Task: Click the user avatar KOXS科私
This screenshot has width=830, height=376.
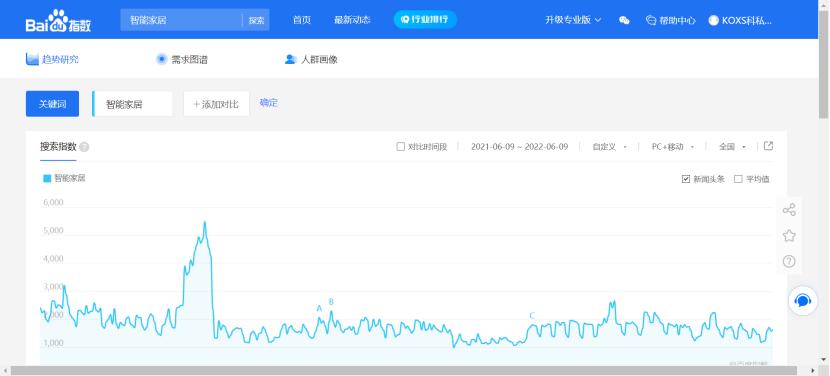Action: (x=714, y=20)
